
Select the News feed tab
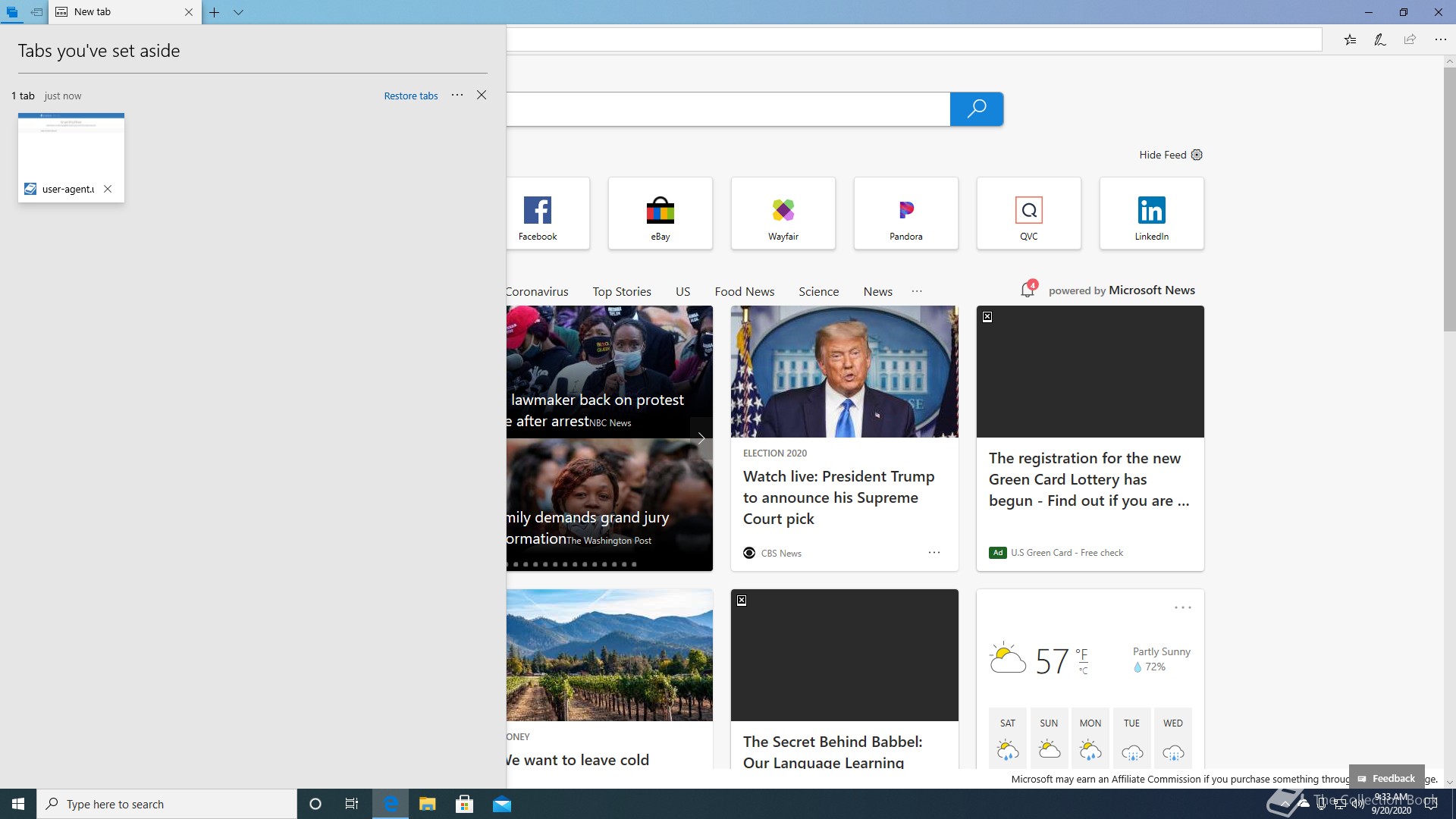877,291
